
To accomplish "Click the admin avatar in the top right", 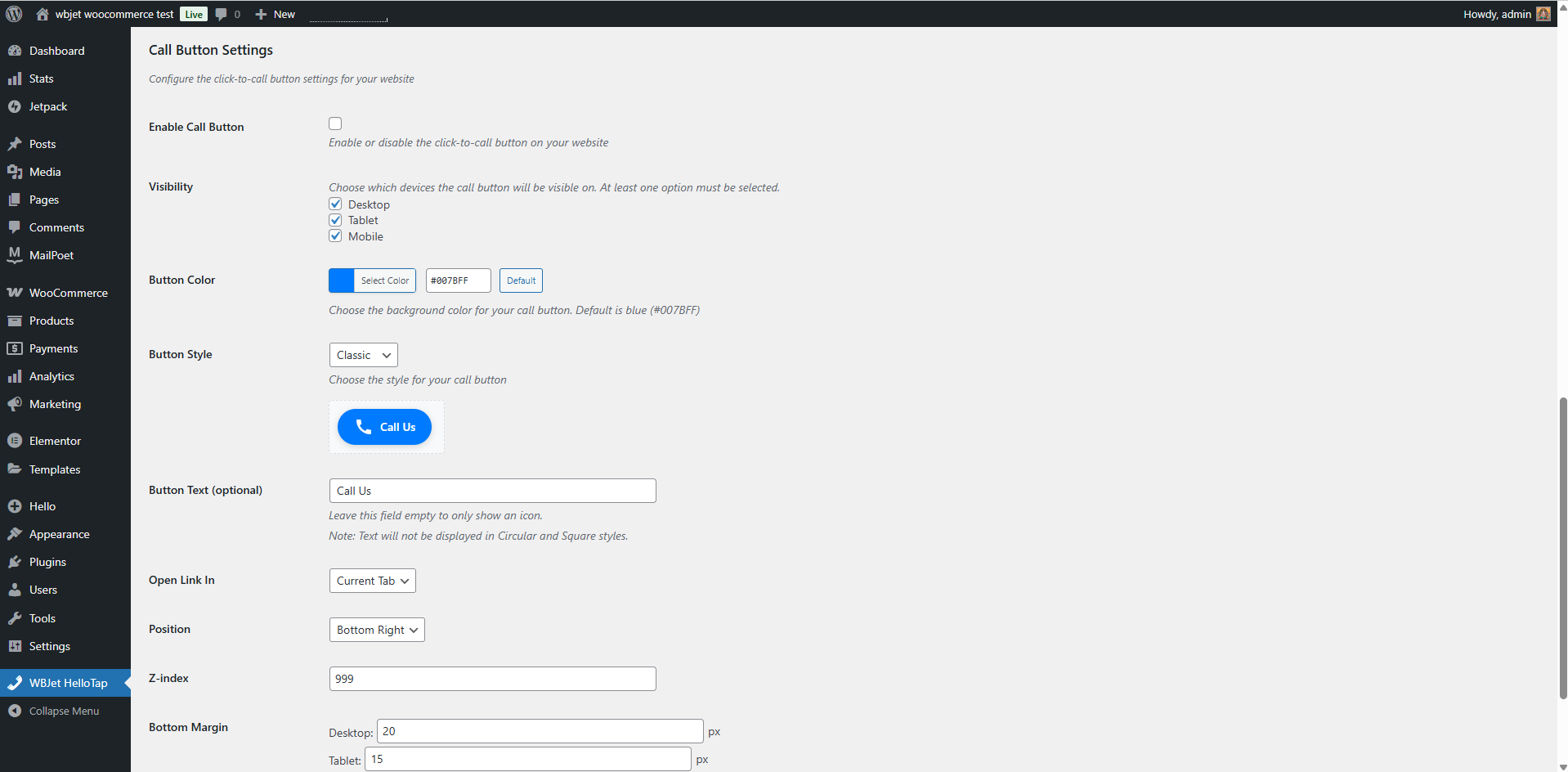I will coord(1542,13).
